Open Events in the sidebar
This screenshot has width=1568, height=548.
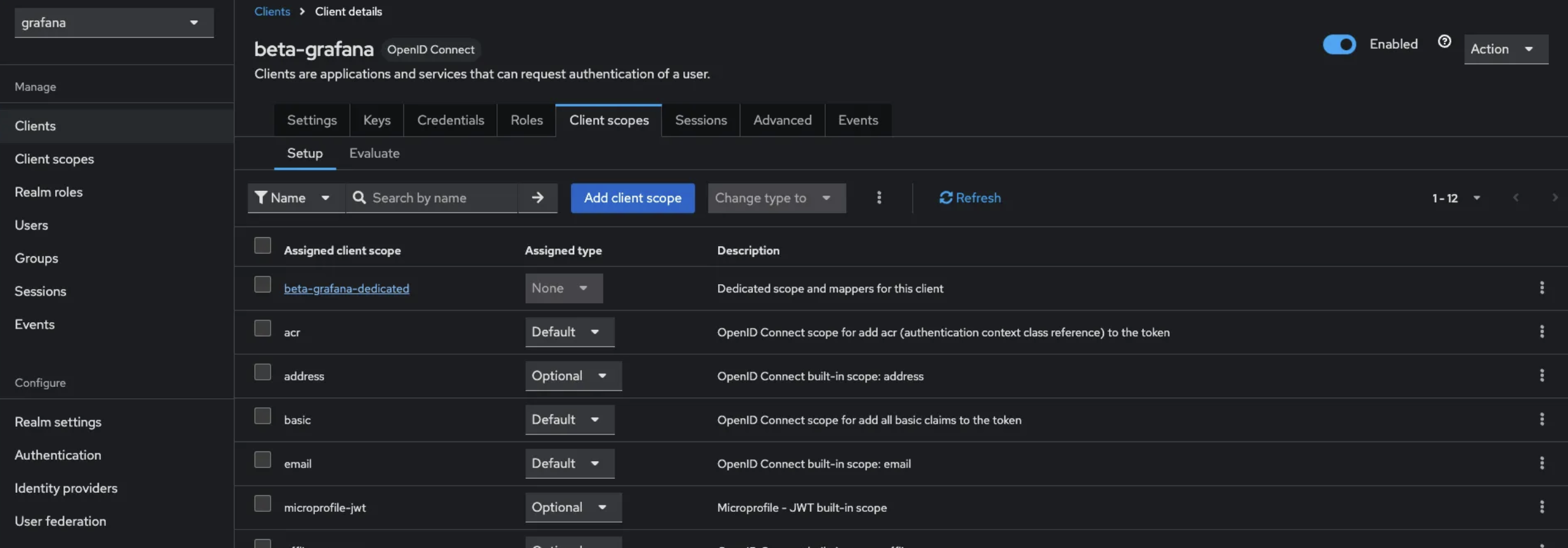tap(117, 323)
